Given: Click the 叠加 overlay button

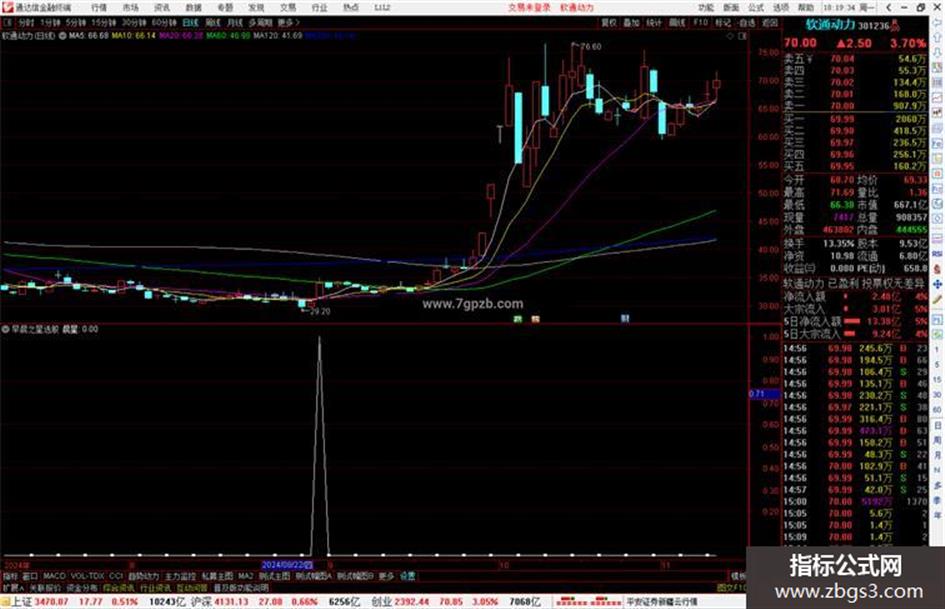Looking at the screenshot, I should coord(631,22).
